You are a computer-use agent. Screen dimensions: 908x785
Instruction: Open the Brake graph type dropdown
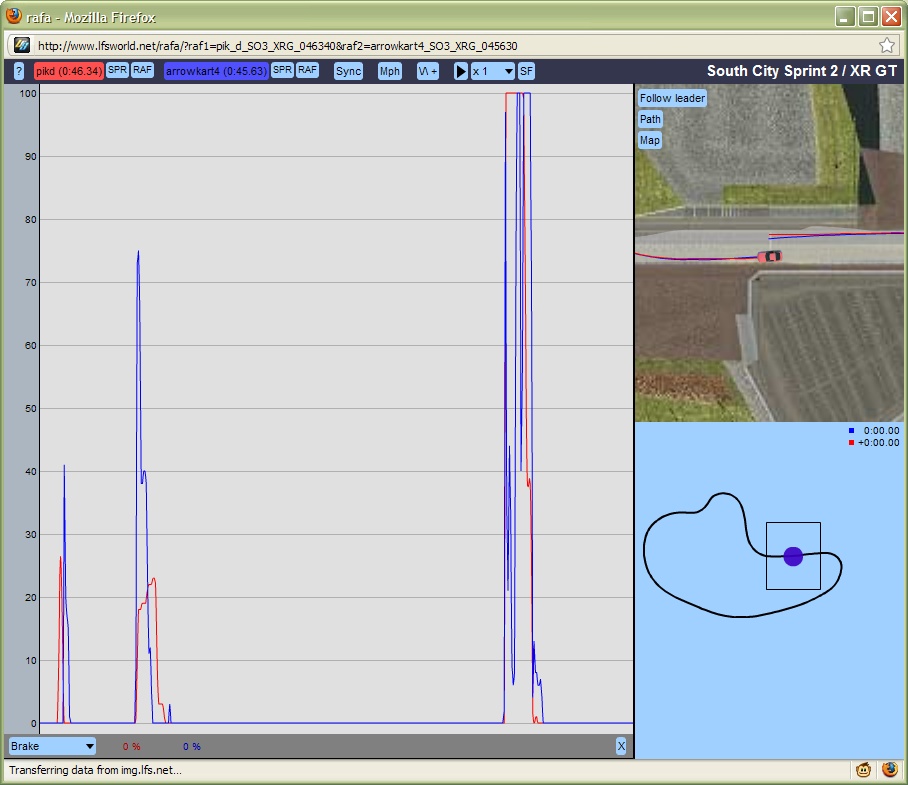(x=52, y=746)
